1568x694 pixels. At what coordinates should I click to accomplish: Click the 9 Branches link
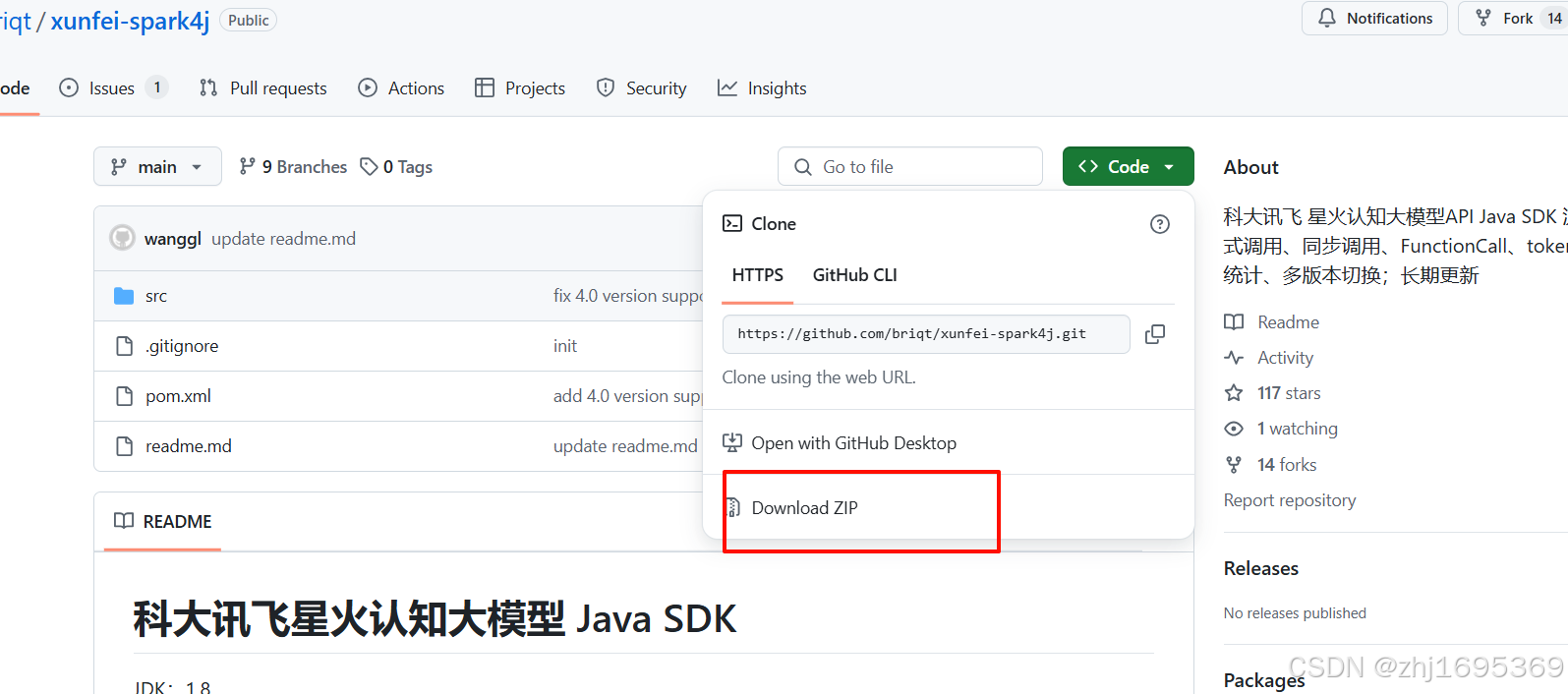coord(293,167)
